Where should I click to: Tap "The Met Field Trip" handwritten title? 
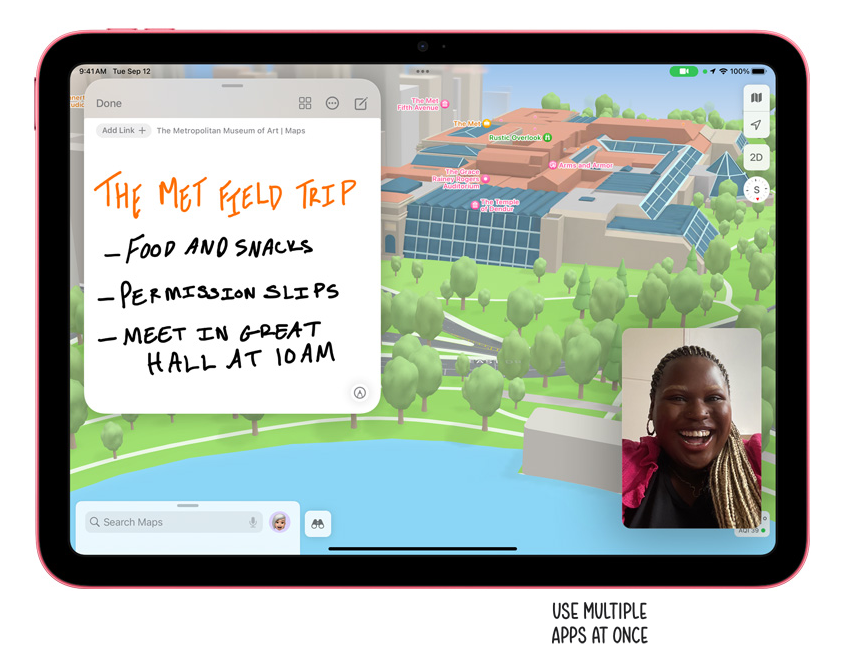(x=225, y=196)
